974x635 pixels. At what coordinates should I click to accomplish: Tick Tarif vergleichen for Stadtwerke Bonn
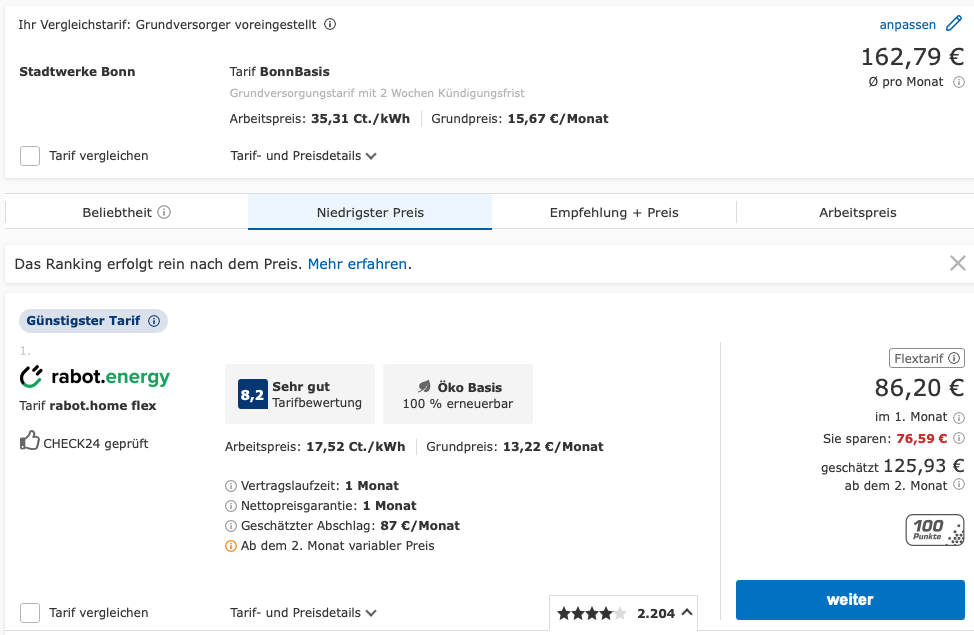30,156
